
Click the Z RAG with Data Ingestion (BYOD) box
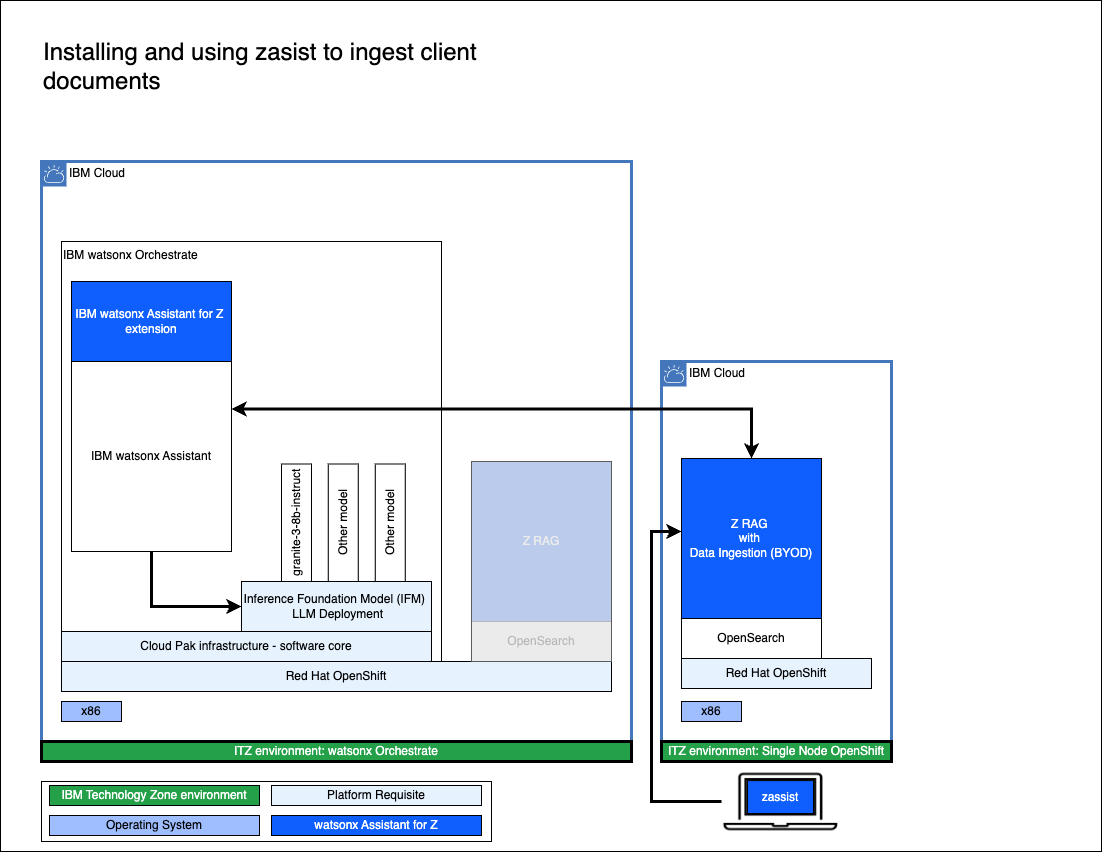coord(751,538)
